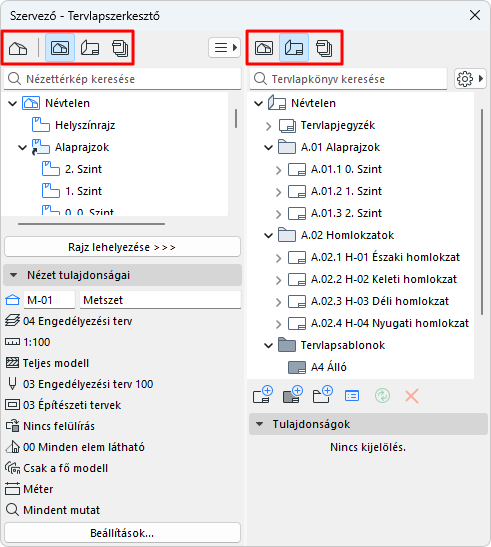Select A.02.1 H-01 Északi homlokzat layout

click(385, 257)
